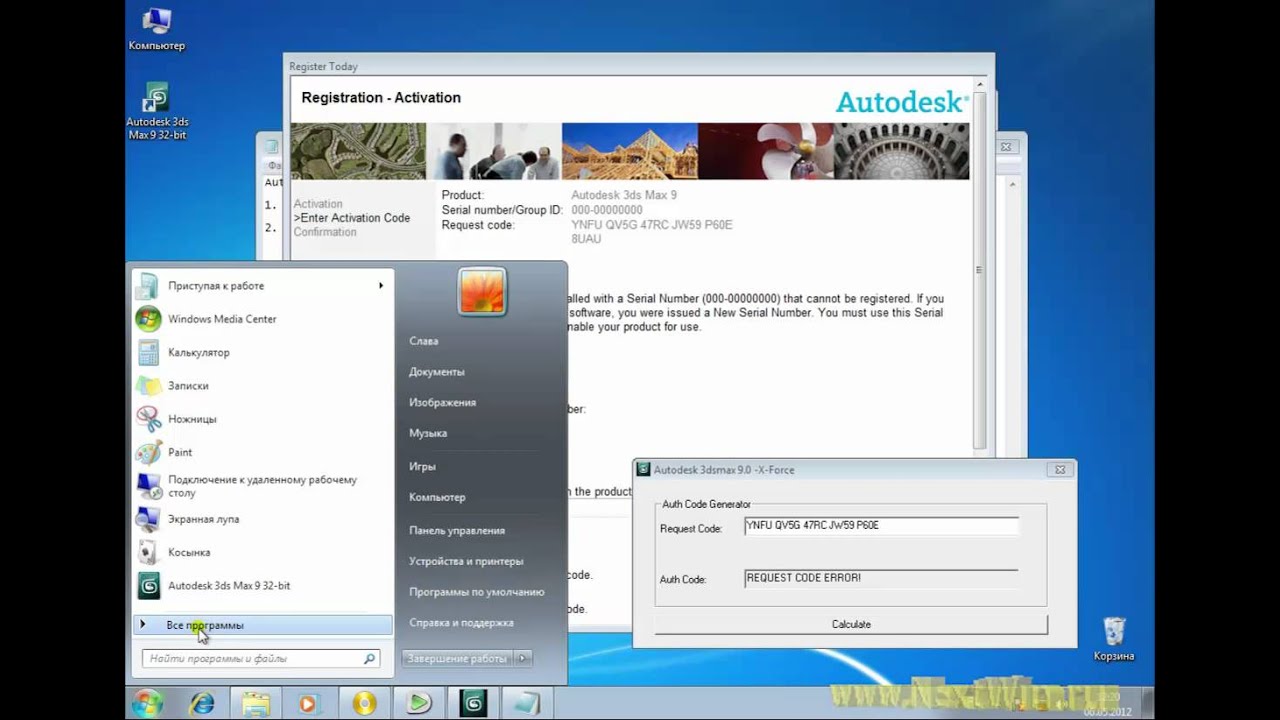This screenshot has height=720, width=1280.
Task: Click the search magnifier icon in Start menu
Action: 369,659
